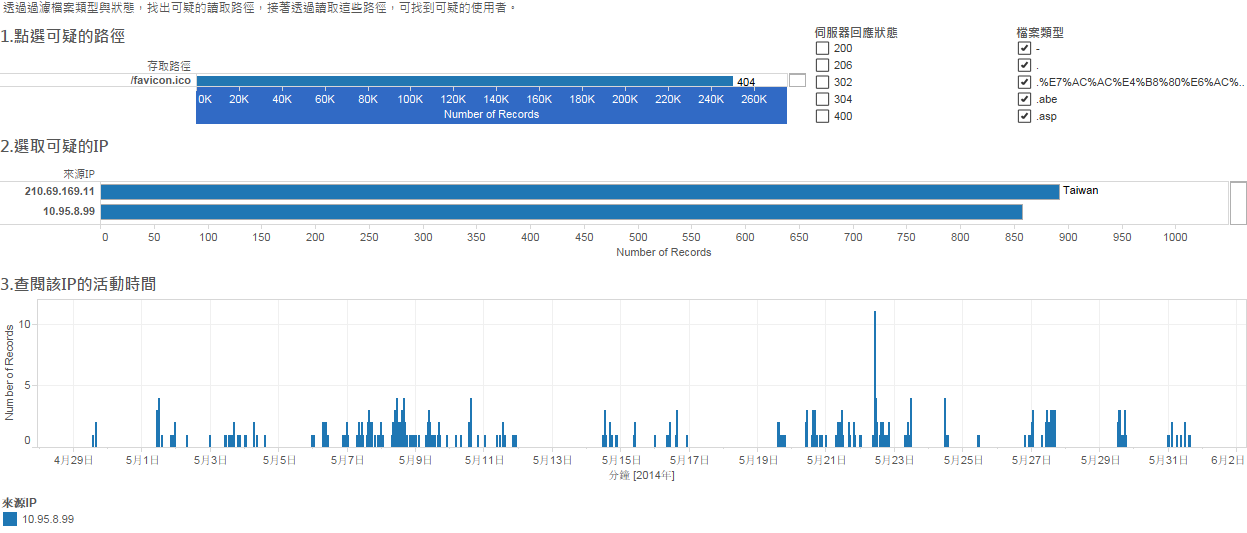Select the 210.69.169.11 source IP bar
The image size is (1247, 533).
(580, 192)
